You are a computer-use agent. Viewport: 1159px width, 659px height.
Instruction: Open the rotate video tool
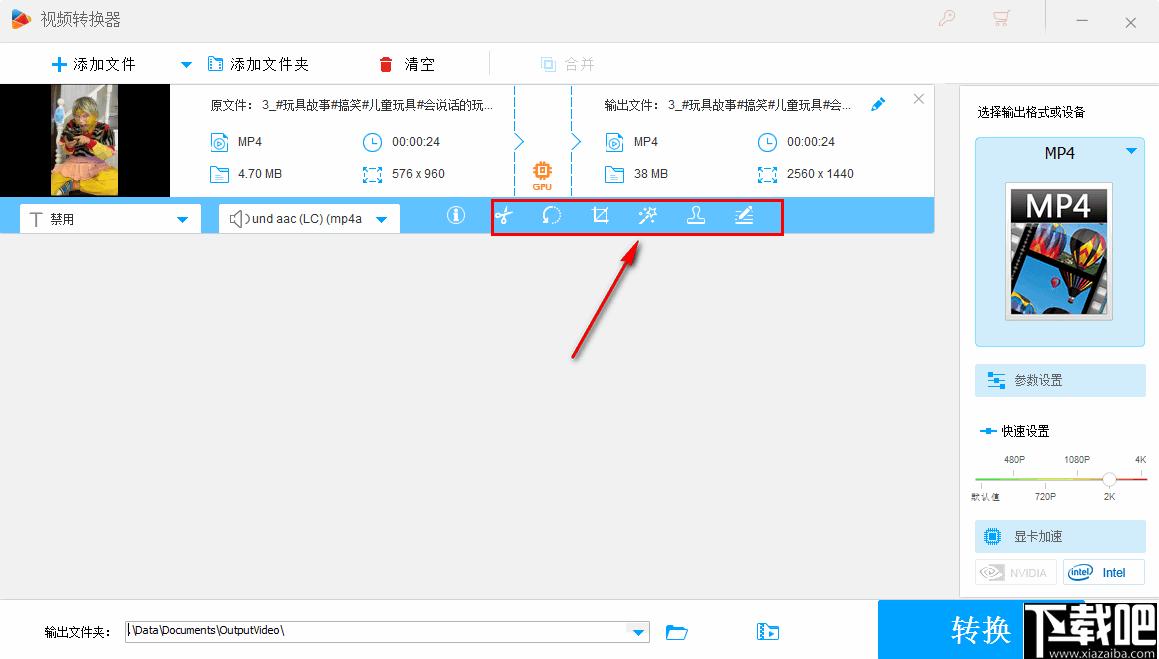pos(551,216)
